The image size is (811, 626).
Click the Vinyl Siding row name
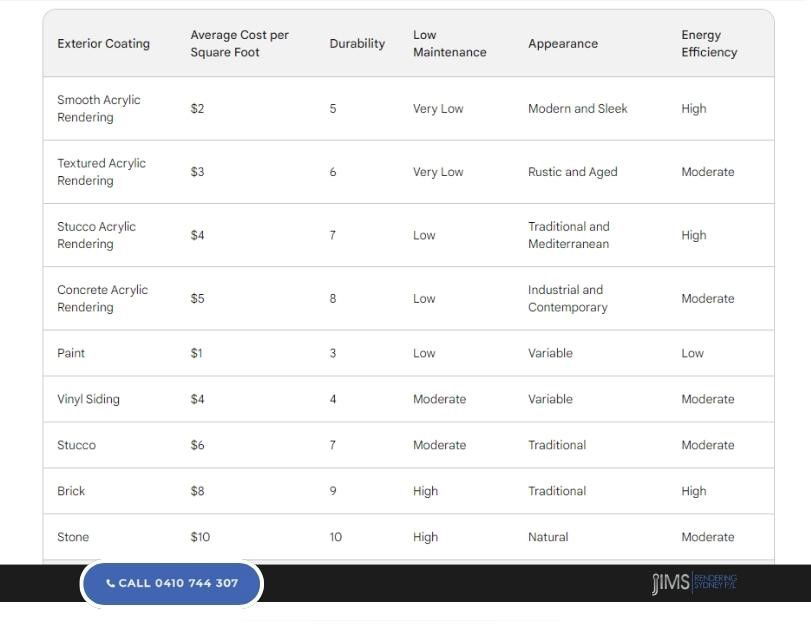click(88, 399)
